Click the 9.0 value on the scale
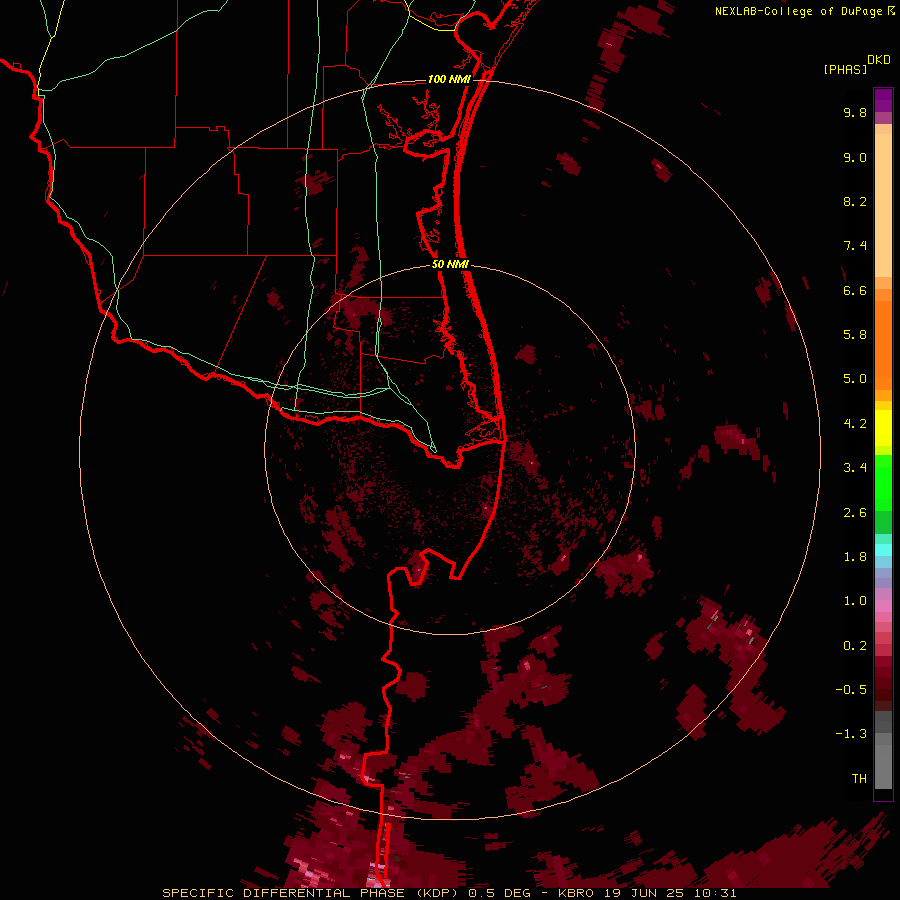 [855, 157]
